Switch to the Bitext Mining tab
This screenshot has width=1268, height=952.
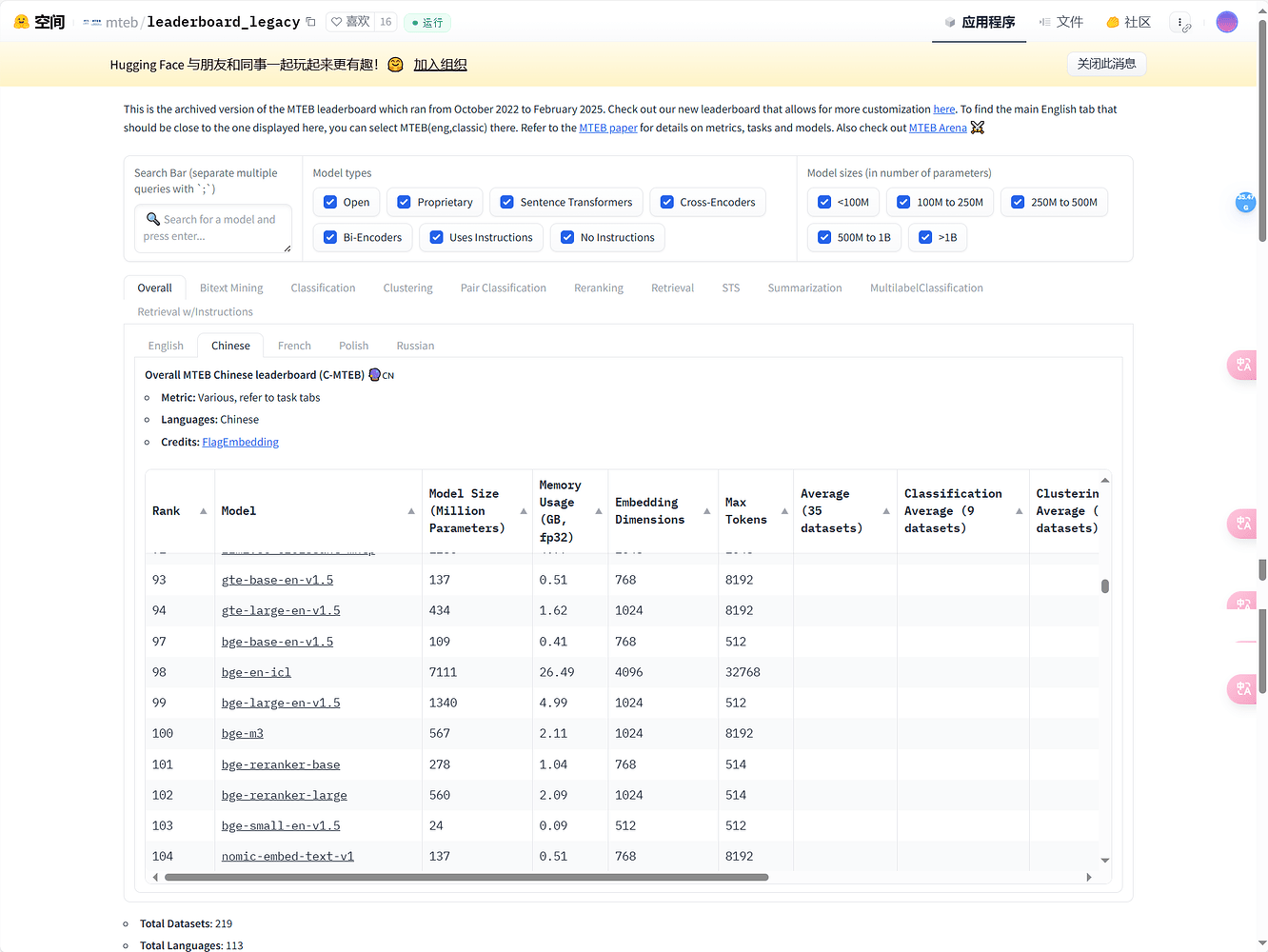click(x=231, y=288)
